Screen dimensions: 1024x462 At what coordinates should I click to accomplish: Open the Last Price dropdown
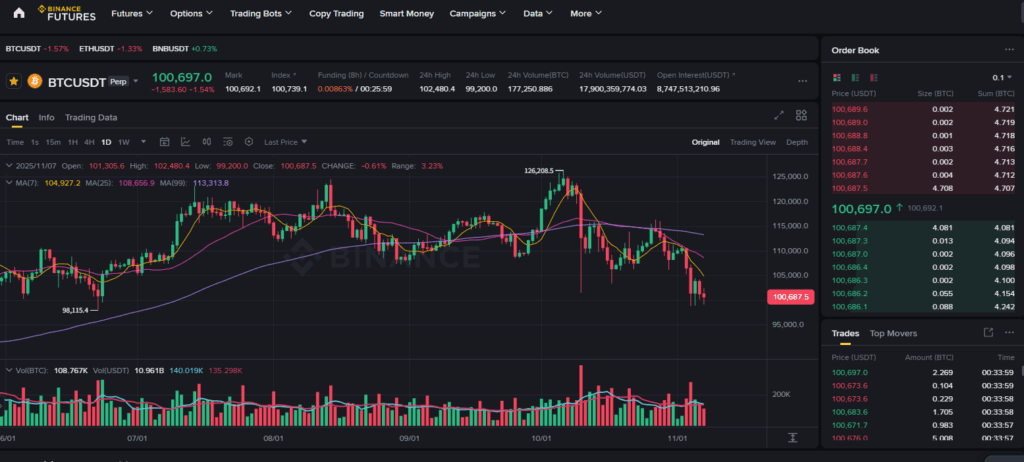click(286, 142)
